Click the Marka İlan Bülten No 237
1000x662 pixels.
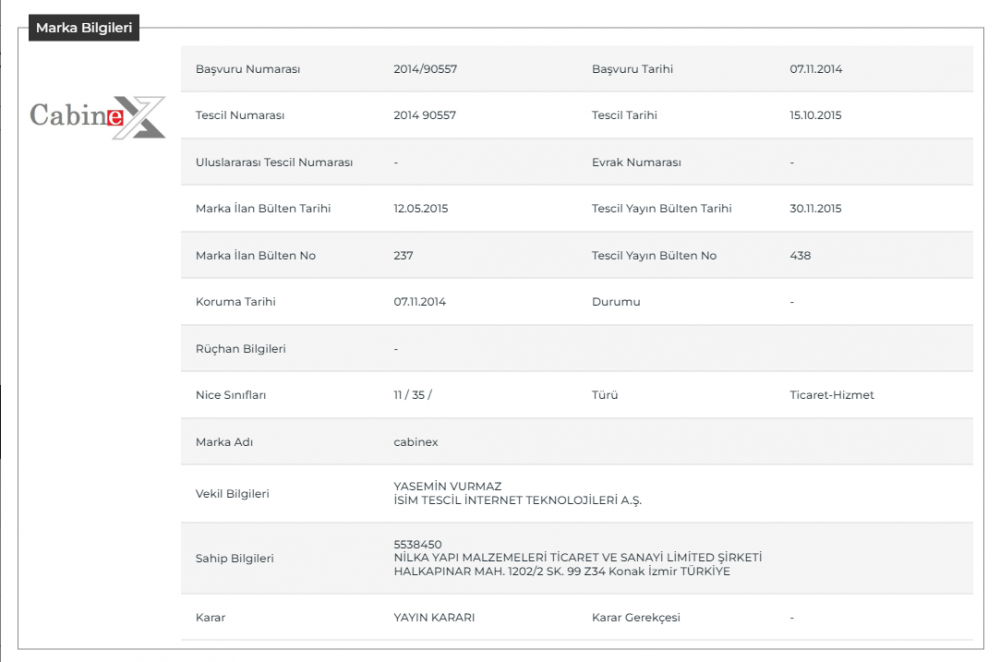(x=404, y=255)
